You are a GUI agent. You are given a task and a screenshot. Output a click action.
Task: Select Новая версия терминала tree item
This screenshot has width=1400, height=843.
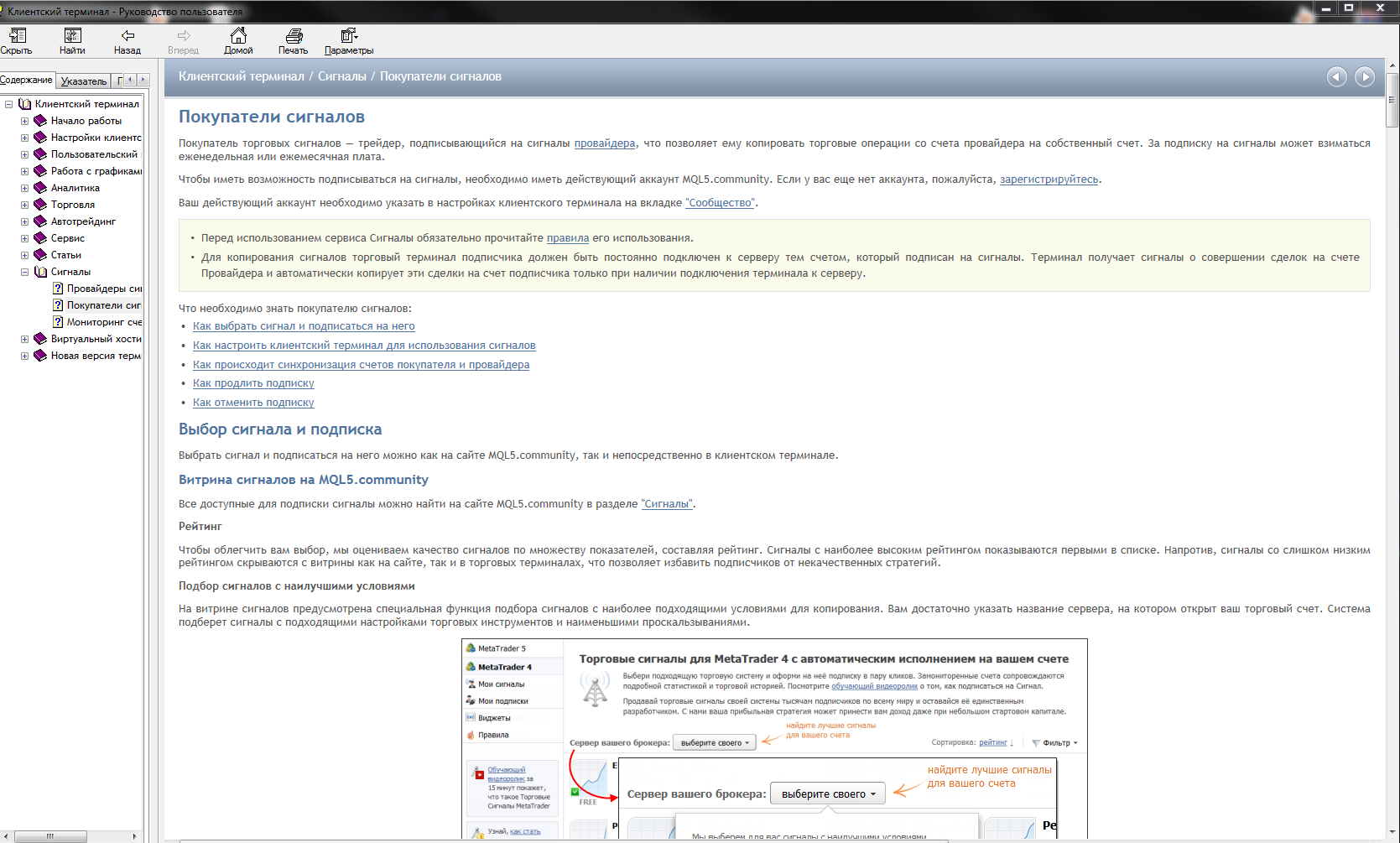[96, 356]
